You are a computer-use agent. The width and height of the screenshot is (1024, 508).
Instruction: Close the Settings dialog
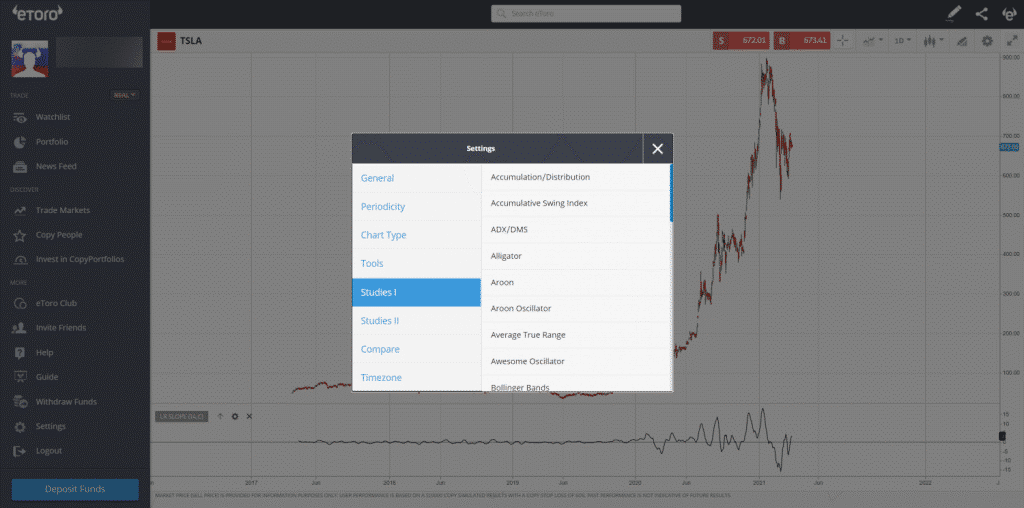(658, 149)
